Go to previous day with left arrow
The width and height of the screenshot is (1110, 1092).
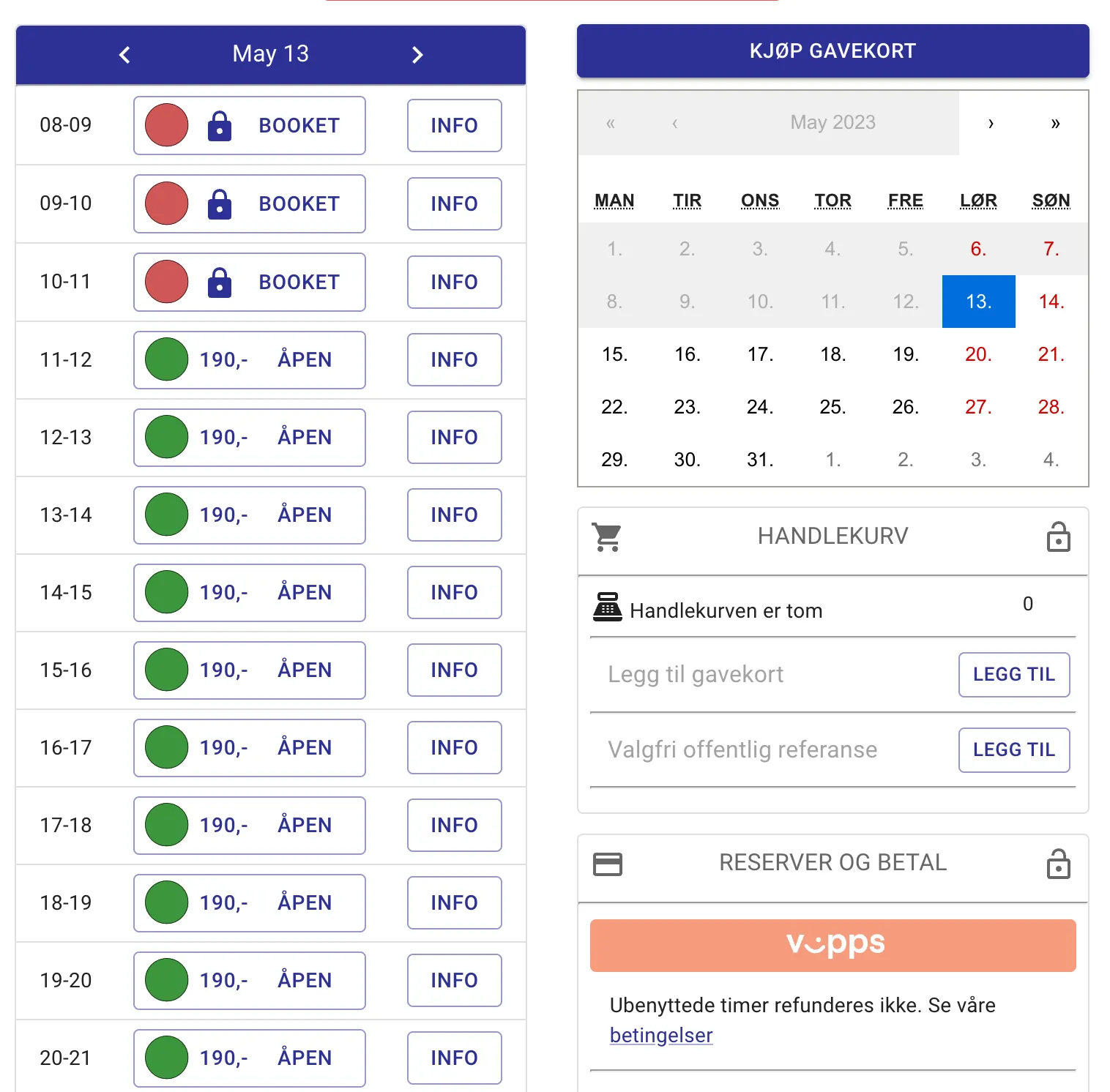tap(124, 54)
